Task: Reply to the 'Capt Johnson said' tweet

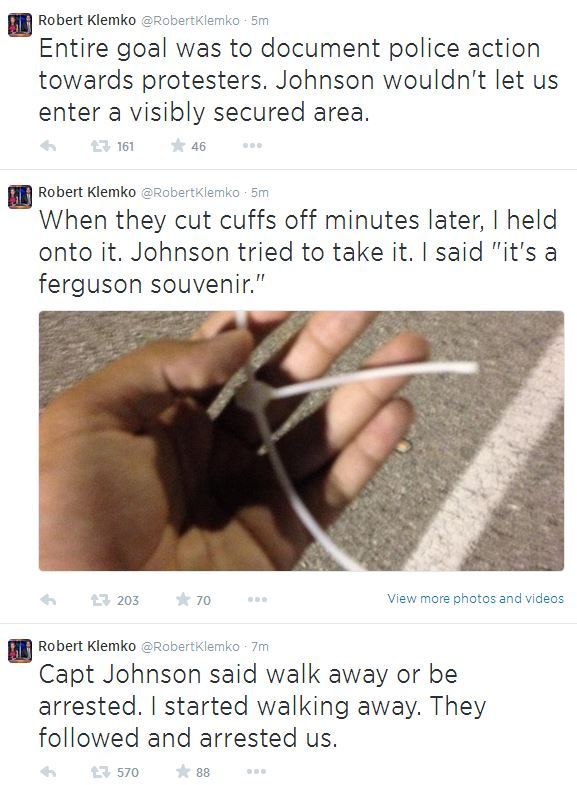Action: [x=48, y=772]
